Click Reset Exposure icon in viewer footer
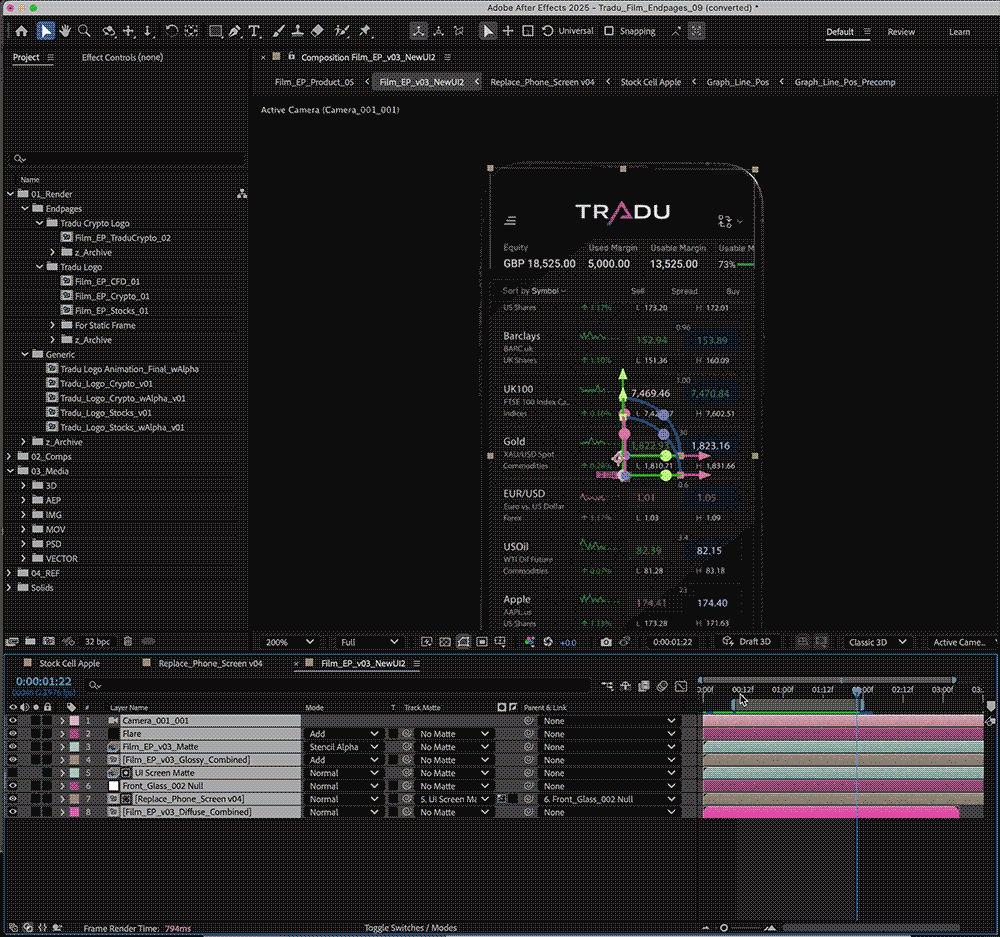Viewport: 1000px width, 937px height. coord(548,642)
